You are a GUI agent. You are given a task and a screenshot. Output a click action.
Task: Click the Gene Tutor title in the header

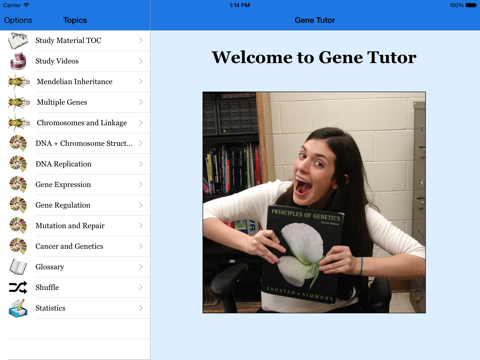click(315, 20)
